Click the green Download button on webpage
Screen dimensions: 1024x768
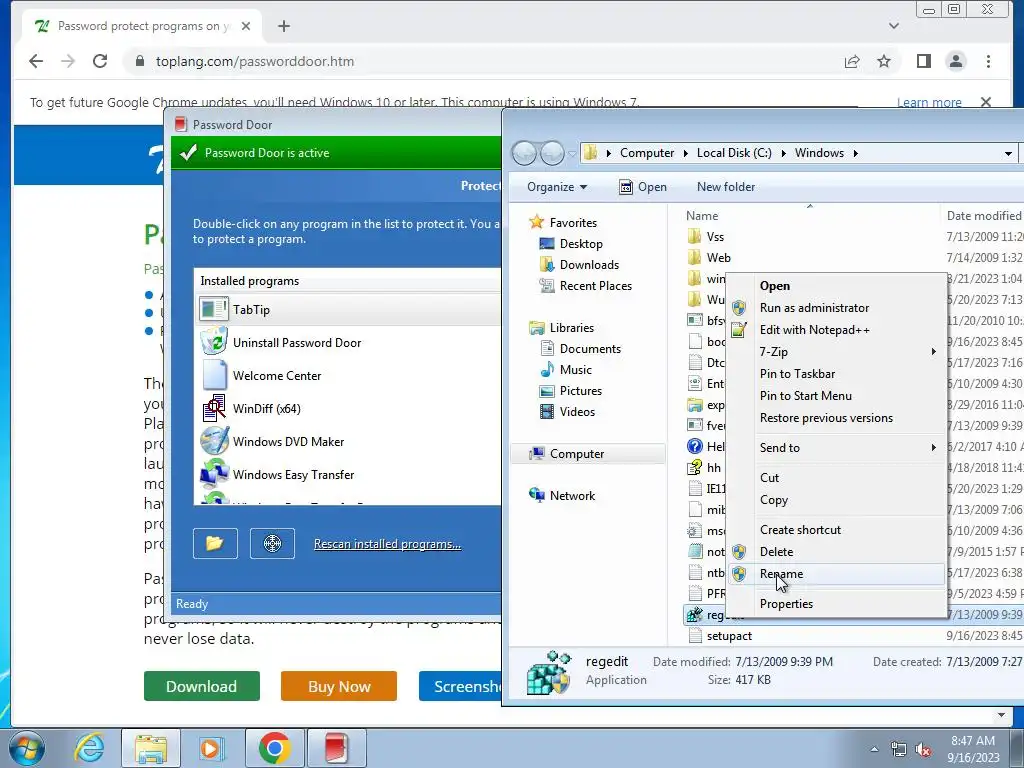click(x=202, y=686)
